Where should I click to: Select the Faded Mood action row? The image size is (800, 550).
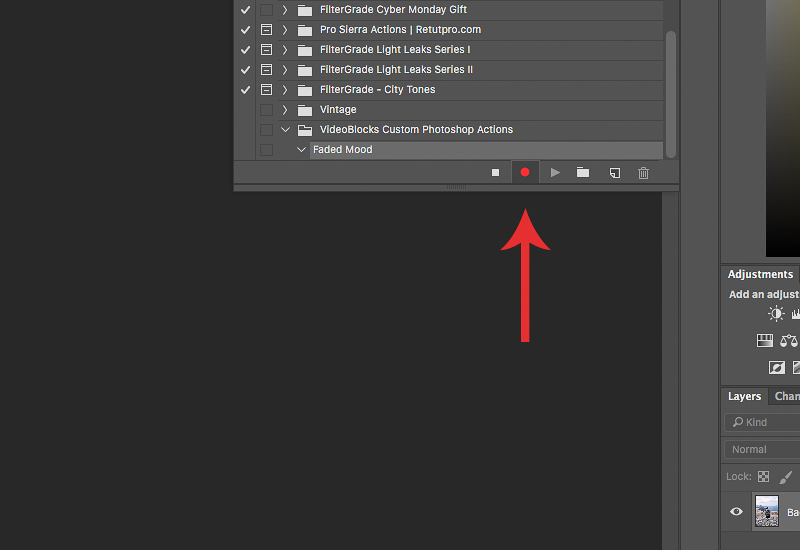coord(486,149)
